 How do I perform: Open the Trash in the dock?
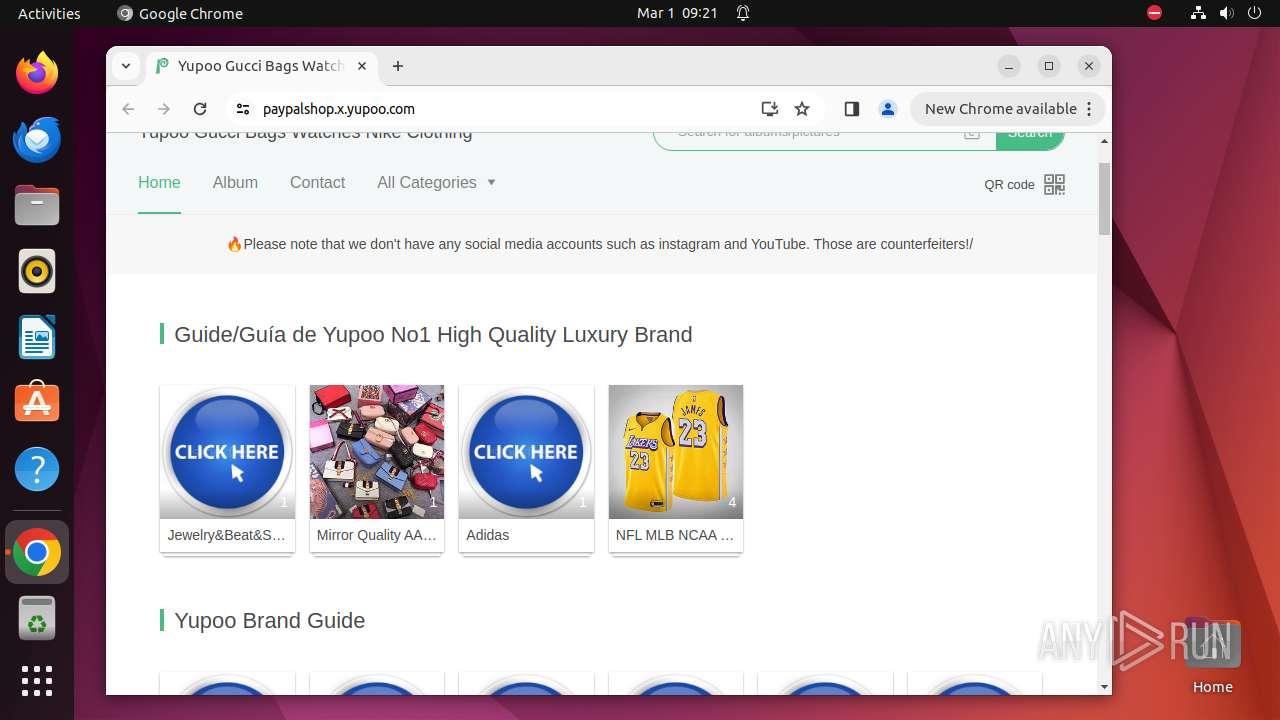[37, 618]
